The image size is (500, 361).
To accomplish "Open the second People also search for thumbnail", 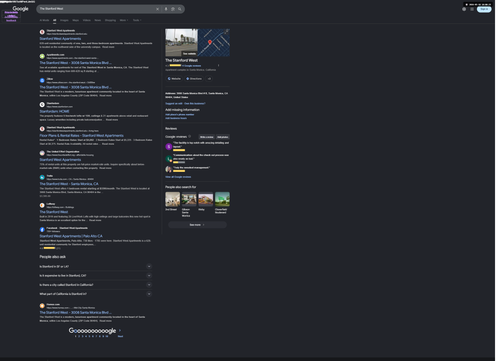I will click(189, 199).
